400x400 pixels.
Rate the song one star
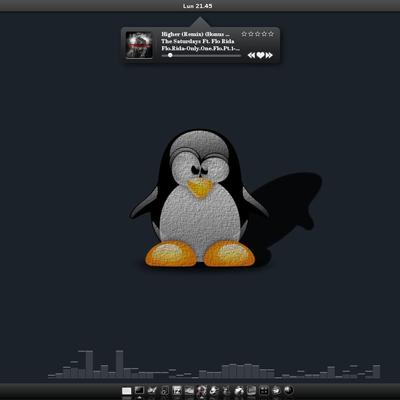244,34
